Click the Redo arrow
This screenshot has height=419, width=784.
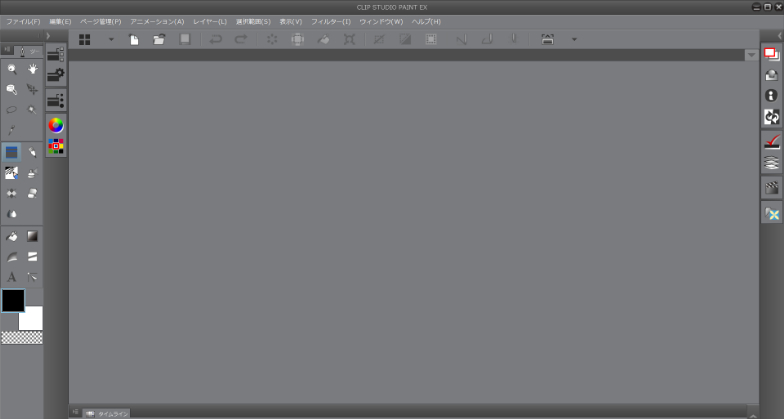pos(241,40)
